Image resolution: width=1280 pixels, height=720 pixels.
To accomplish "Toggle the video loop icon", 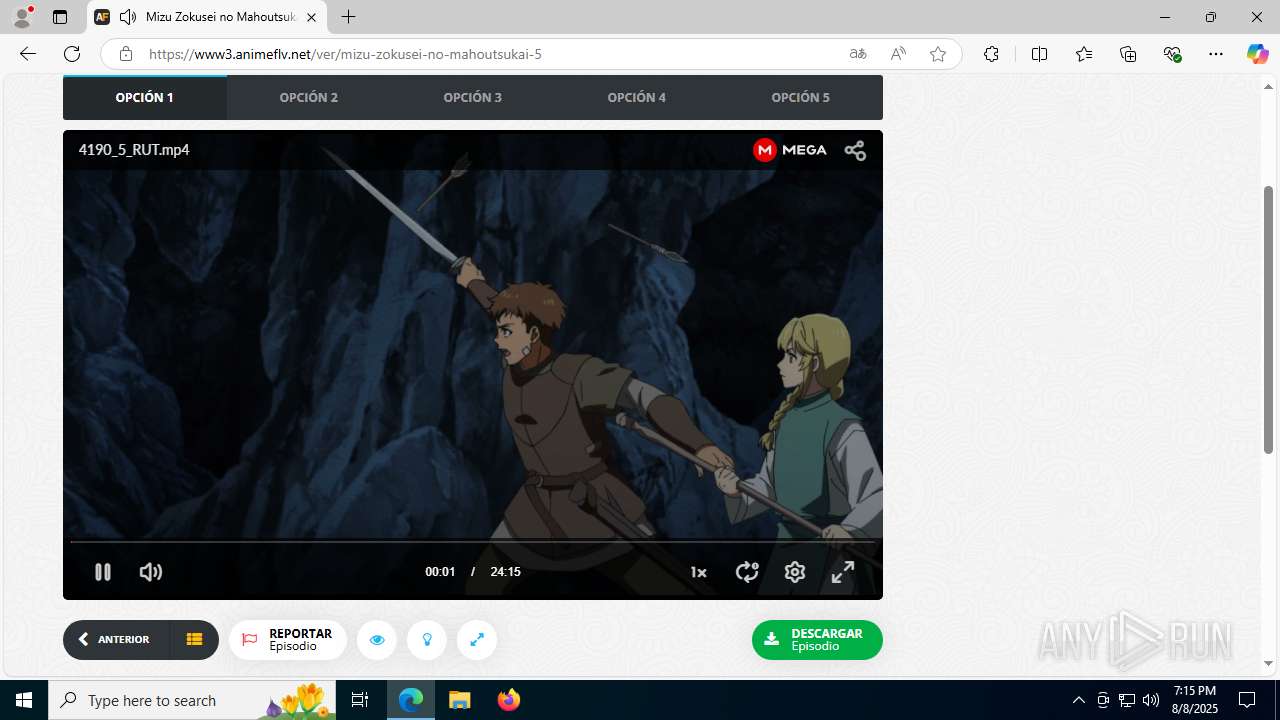I will click(747, 572).
